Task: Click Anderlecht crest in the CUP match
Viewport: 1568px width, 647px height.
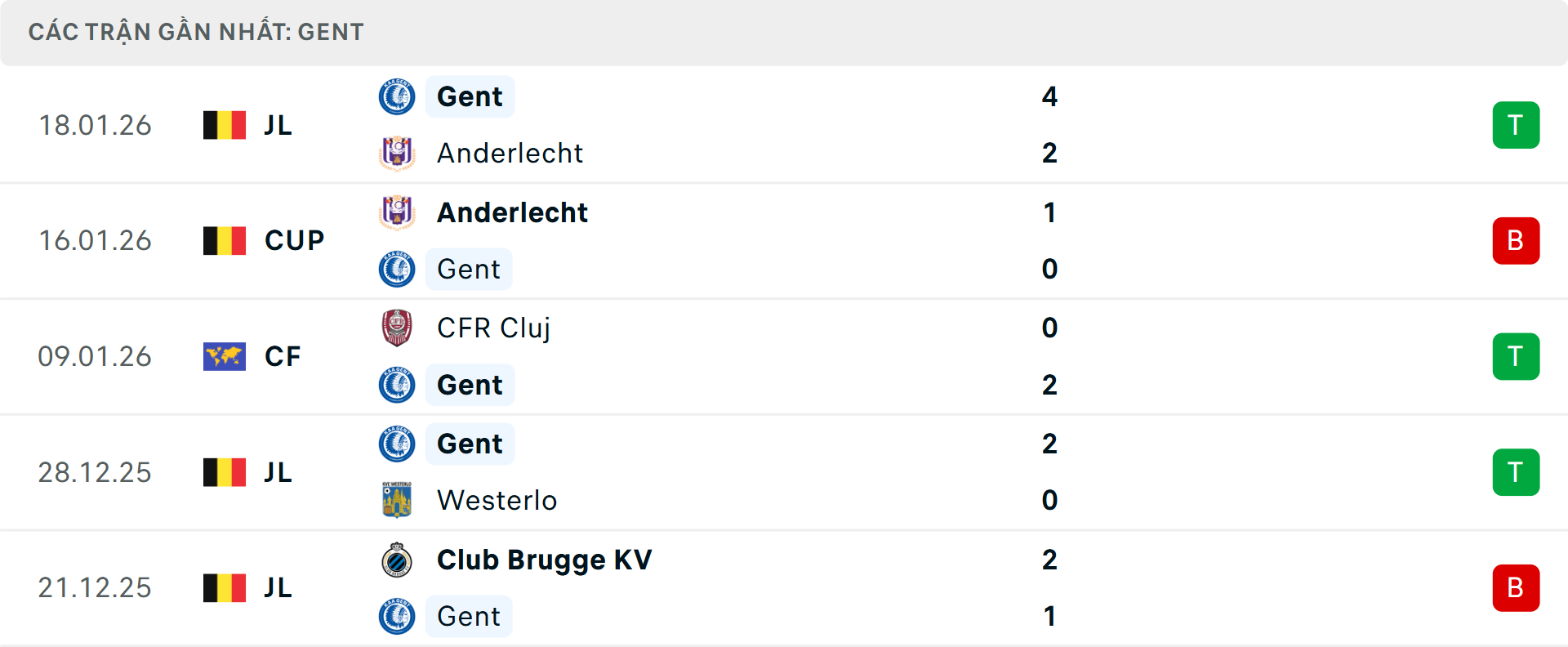Action: [x=397, y=212]
